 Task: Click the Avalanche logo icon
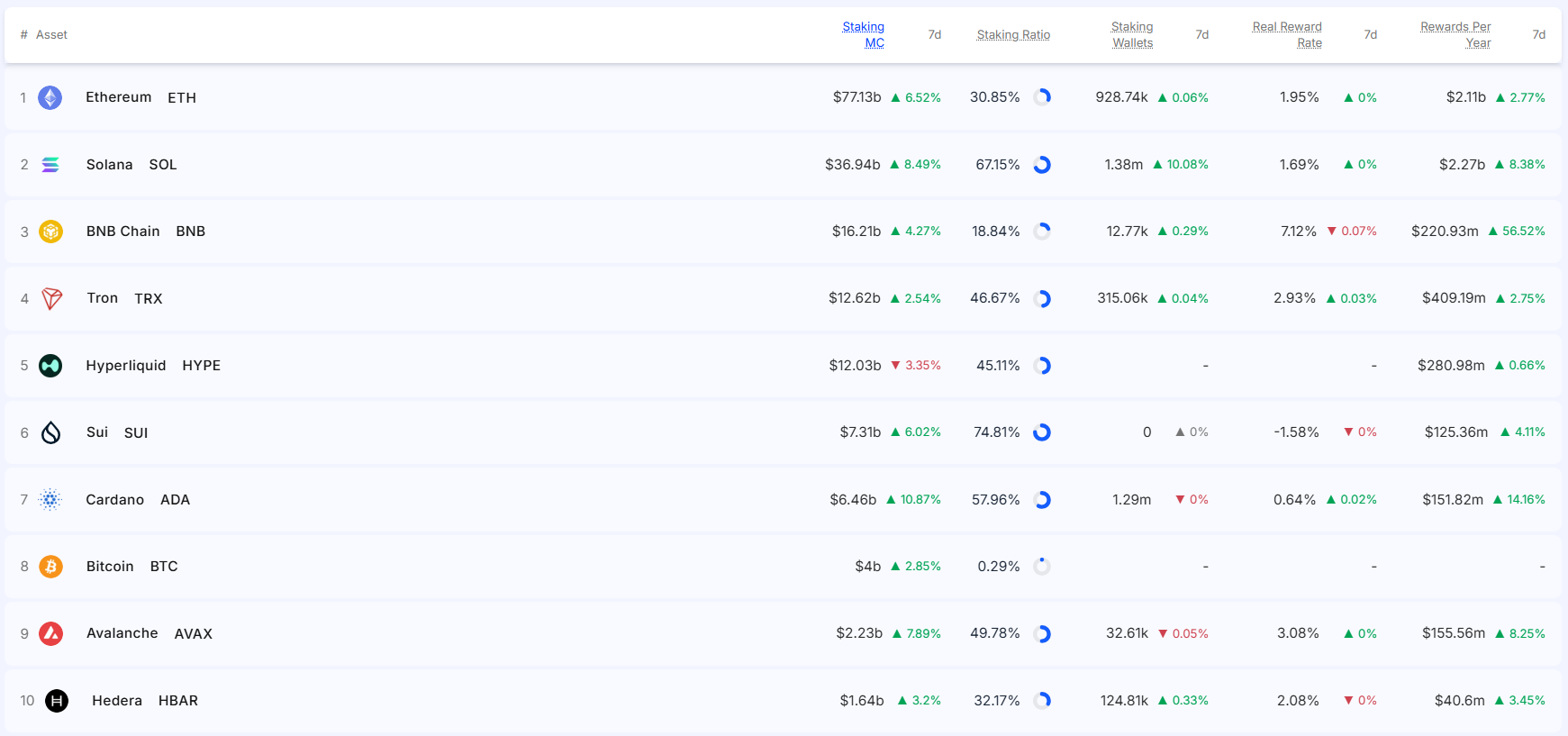coord(51,634)
